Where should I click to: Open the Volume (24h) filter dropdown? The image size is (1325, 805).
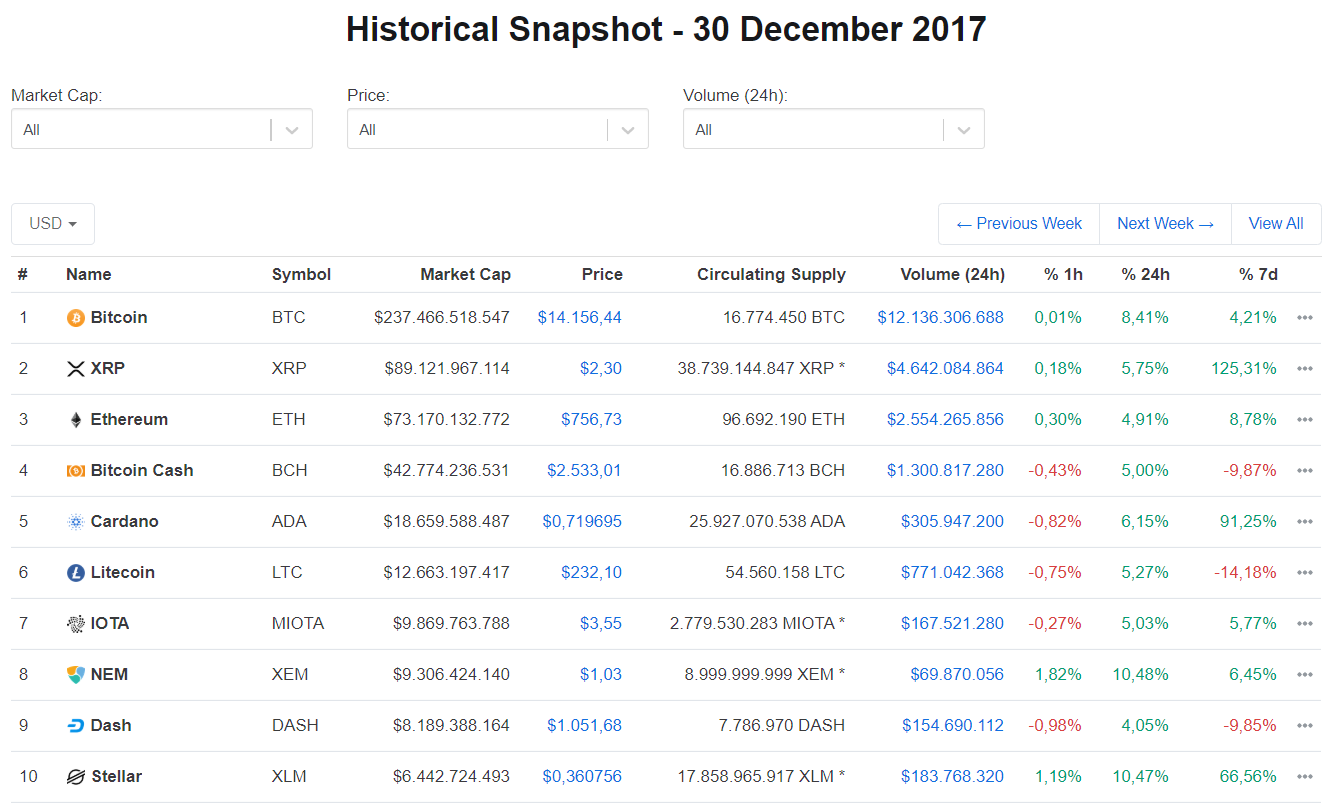[x=833, y=129]
